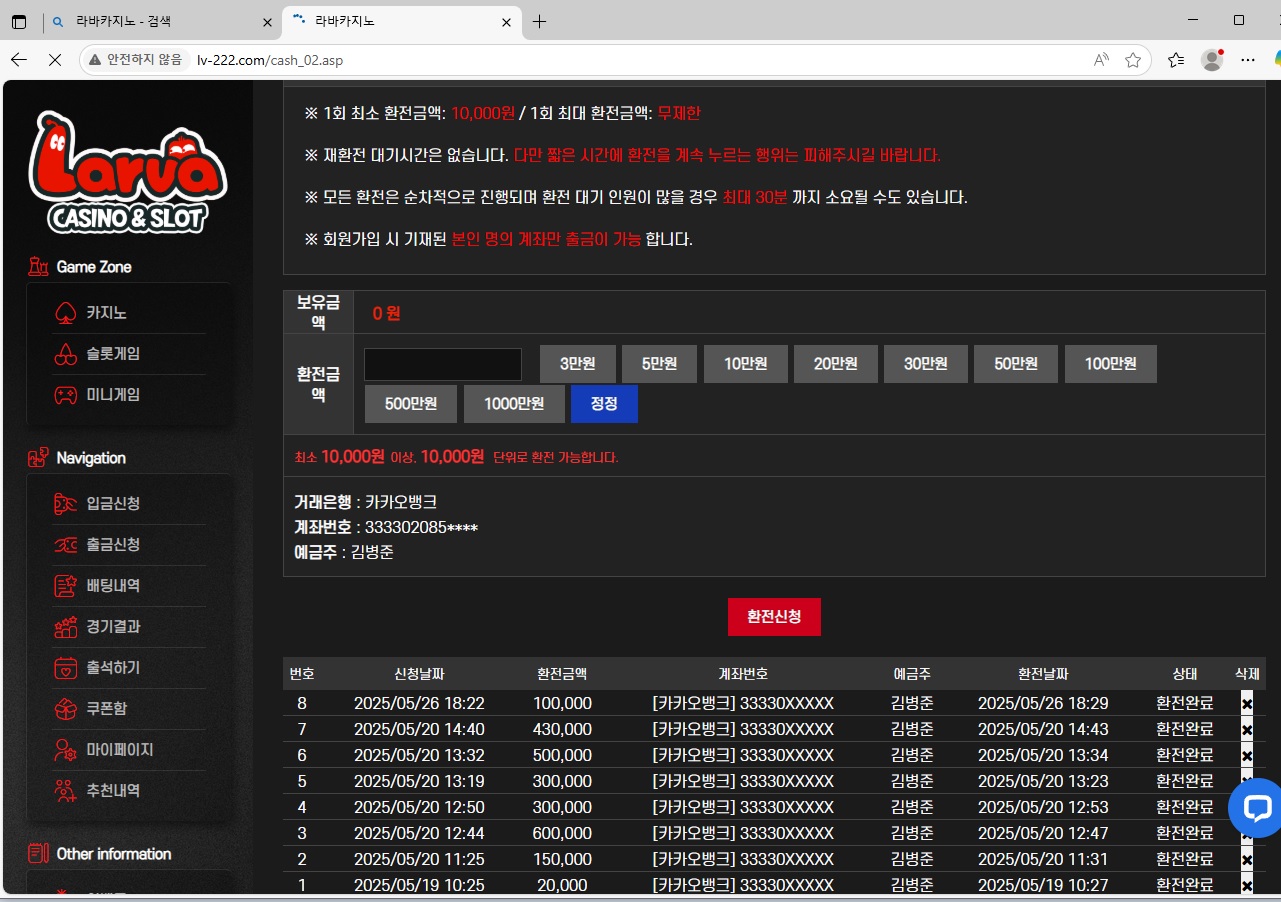
Task: Select the 20만원 amount button
Action: 835,364
